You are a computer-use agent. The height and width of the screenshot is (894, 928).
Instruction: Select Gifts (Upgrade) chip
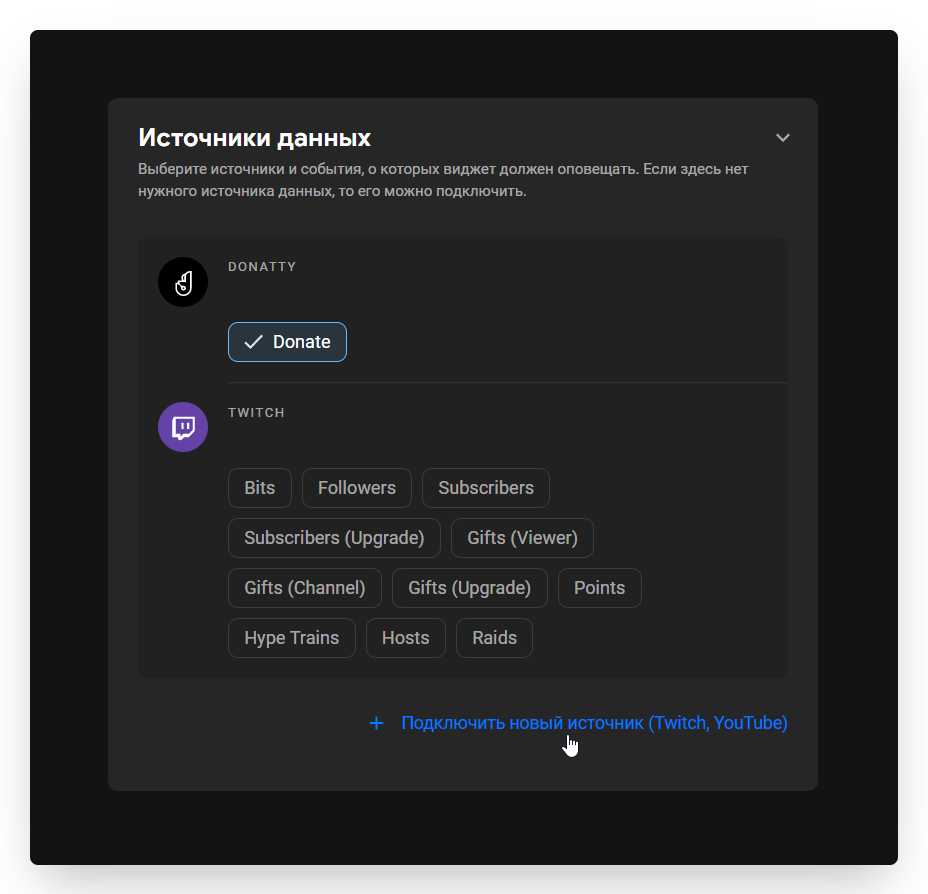(x=469, y=588)
